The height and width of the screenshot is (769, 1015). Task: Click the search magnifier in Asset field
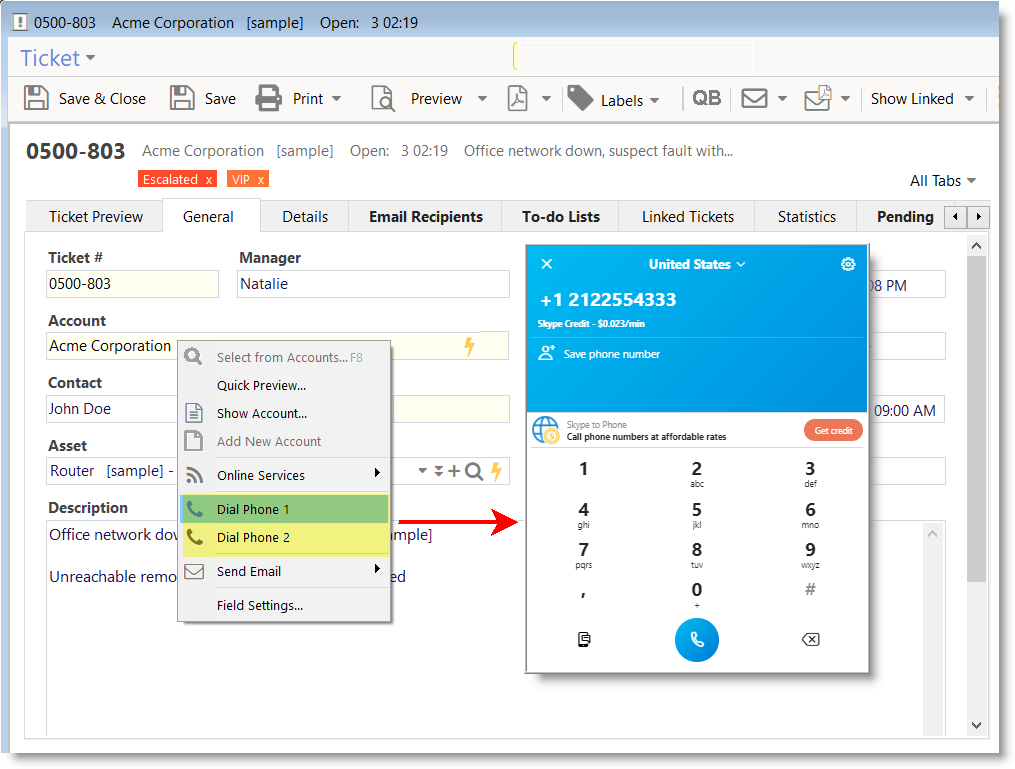point(474,471)
